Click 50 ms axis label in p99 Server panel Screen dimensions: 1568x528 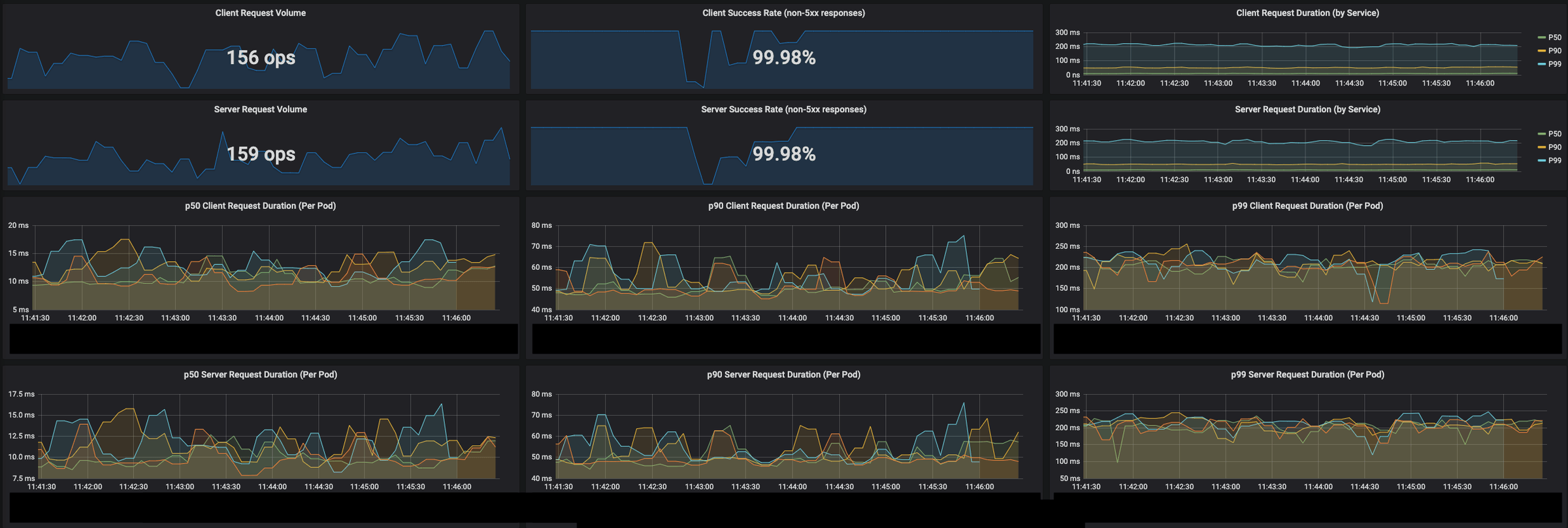[x=1070, y=478]
